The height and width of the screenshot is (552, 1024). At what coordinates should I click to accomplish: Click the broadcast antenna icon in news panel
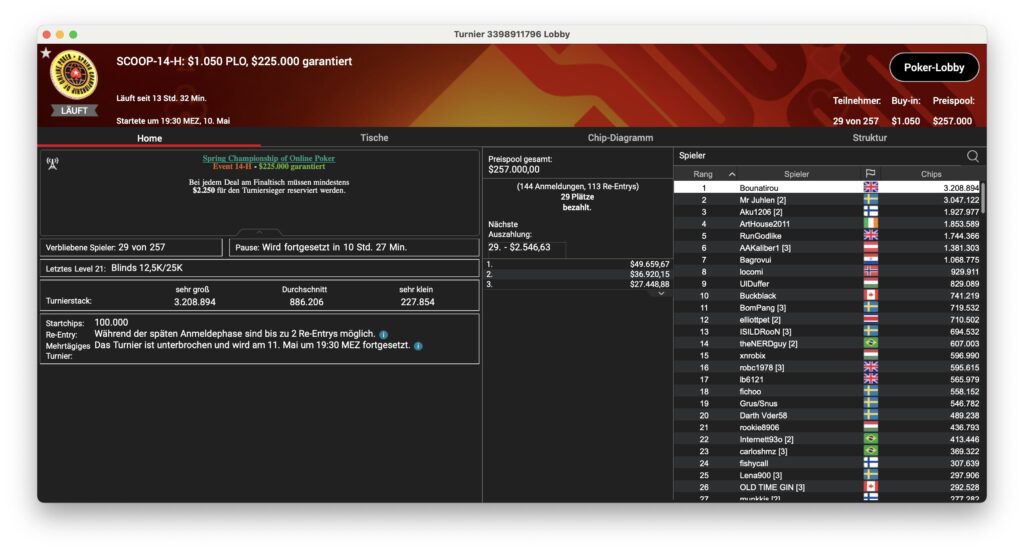(52, 163)
